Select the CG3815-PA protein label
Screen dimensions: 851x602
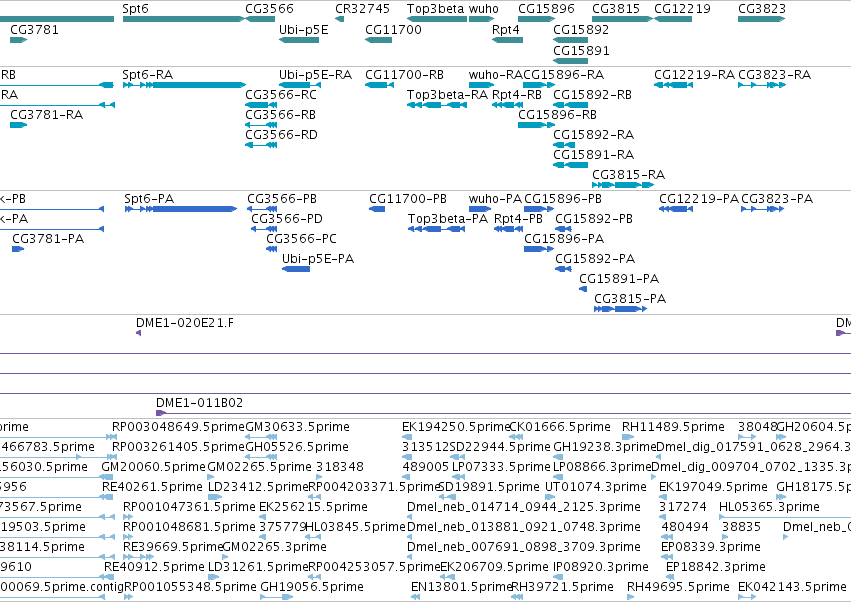630,299
